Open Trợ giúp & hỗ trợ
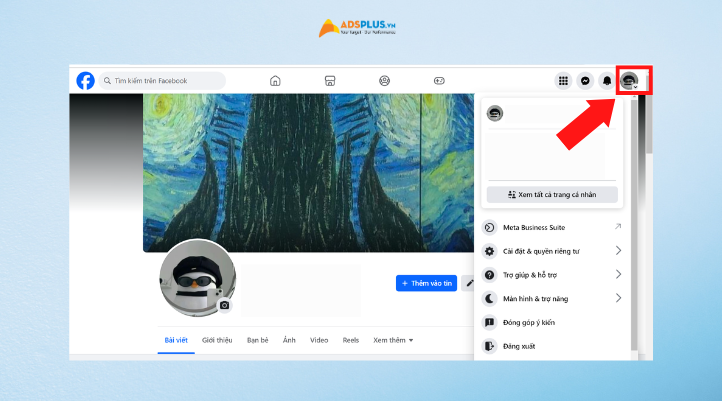 click(552, 275)
